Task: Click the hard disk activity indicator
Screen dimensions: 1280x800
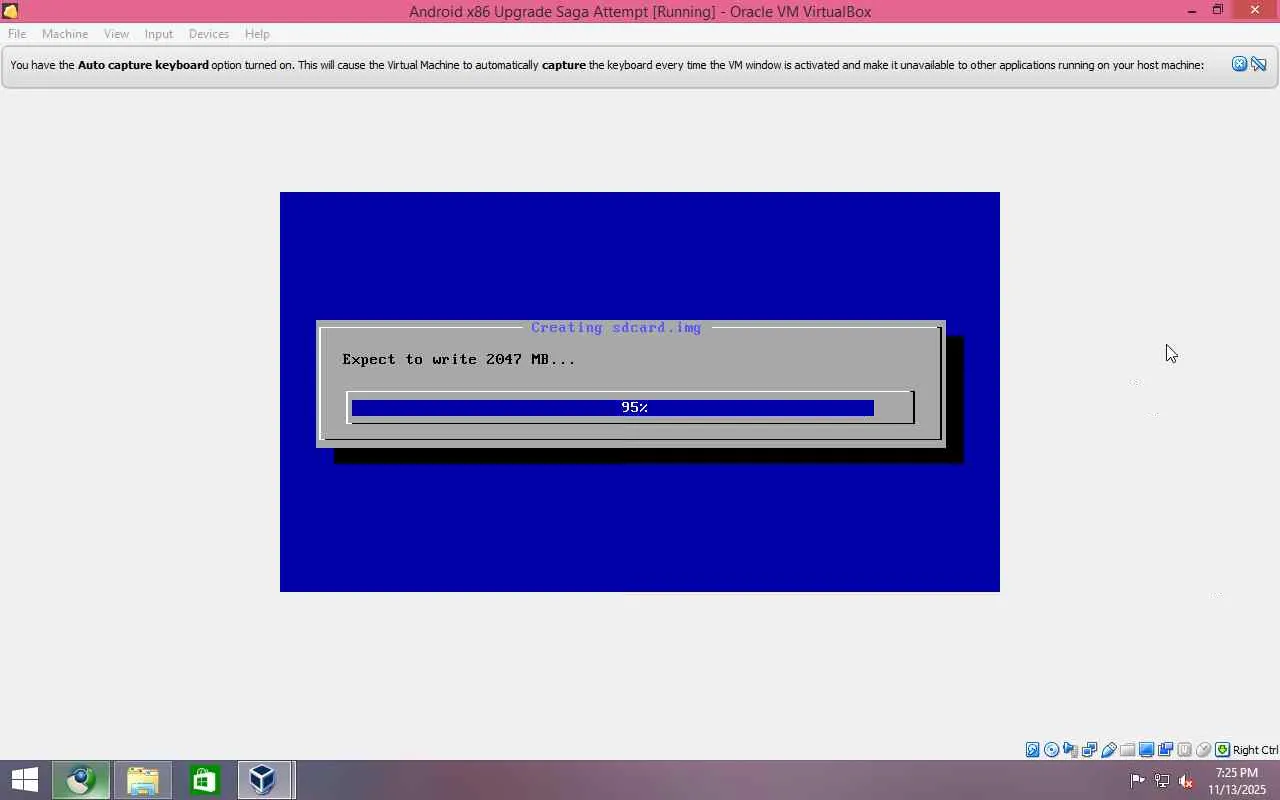Action: click(1033, 750)
